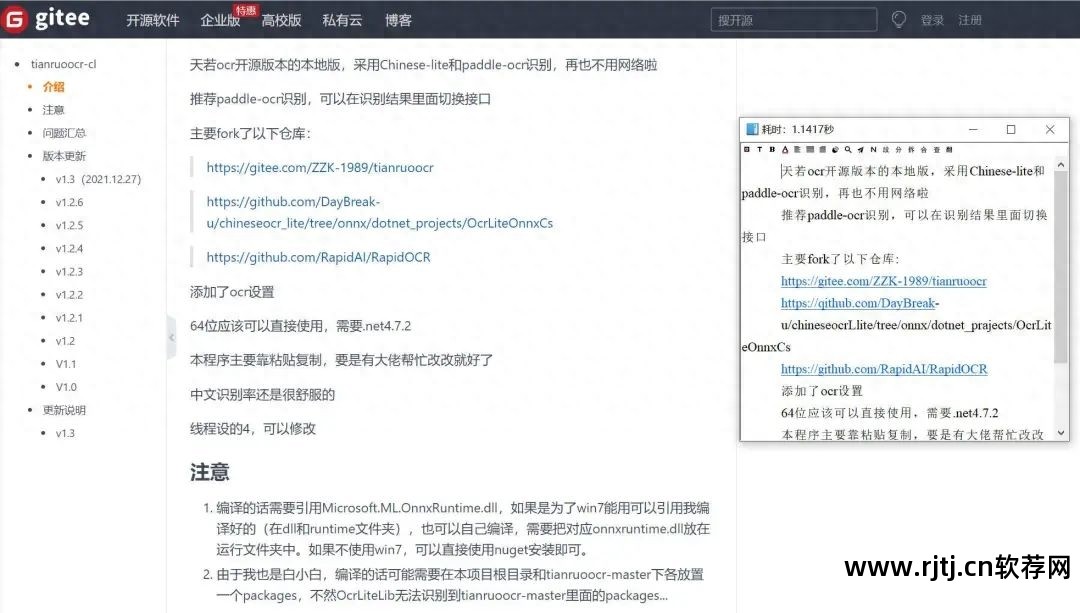Open v1.2.5 entry in sidebar
Viewport: 1080px width, 613px height.
click(x=70, y=225)
